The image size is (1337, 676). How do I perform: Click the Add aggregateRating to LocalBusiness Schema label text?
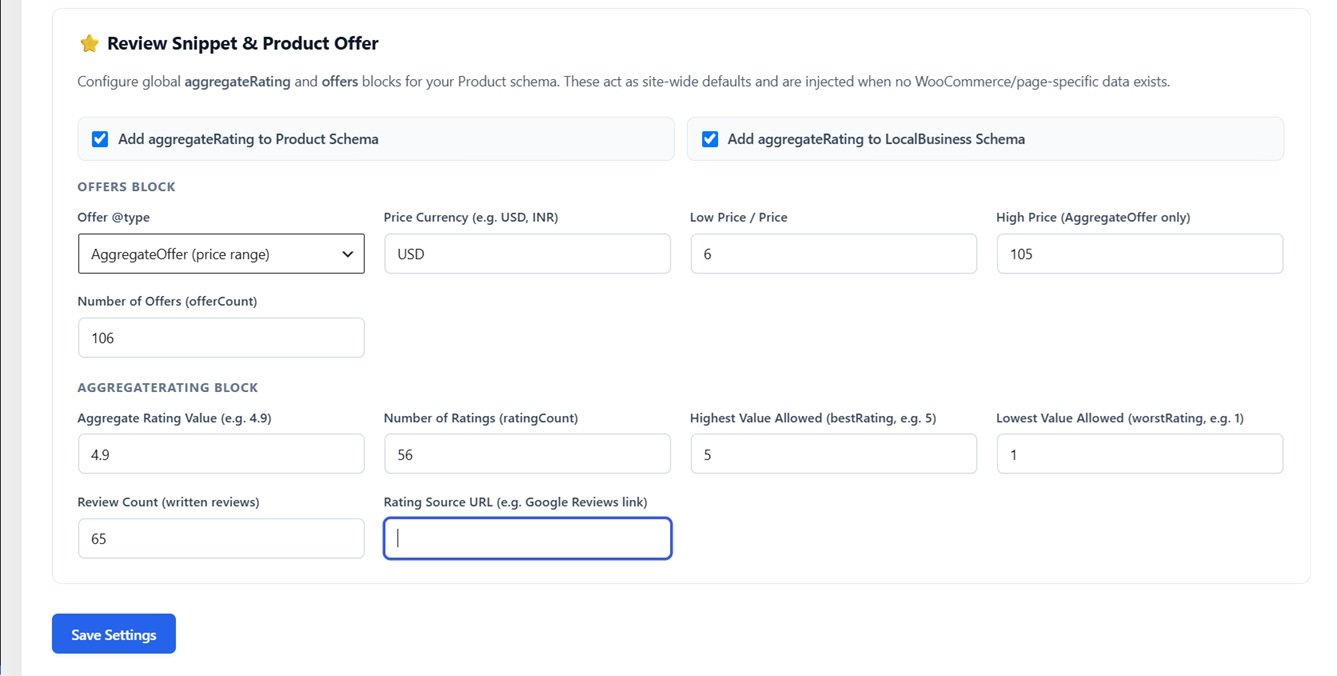click(876, 139)
